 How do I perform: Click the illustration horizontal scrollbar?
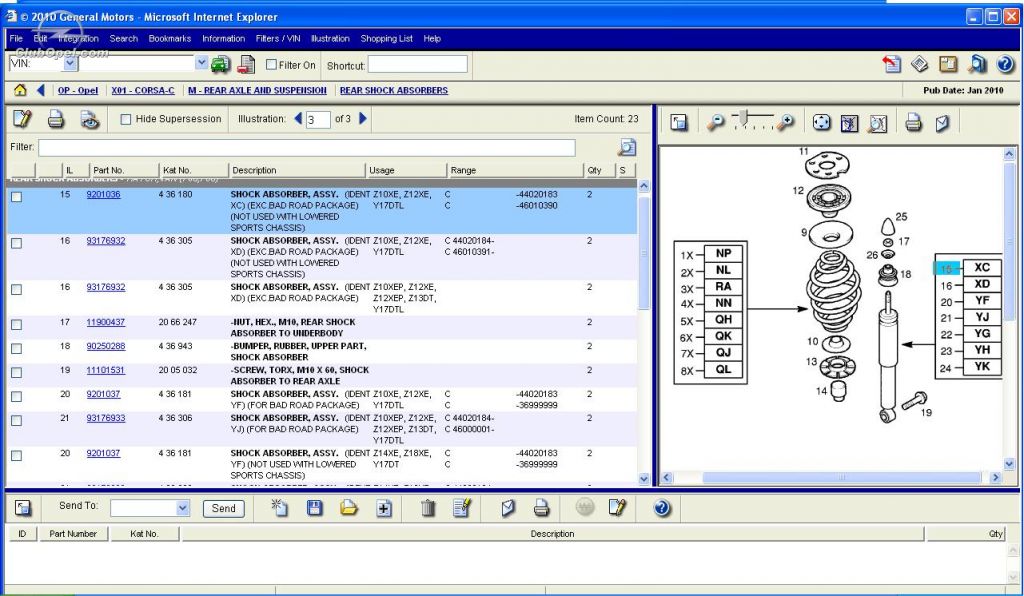[x=840, y=477]
